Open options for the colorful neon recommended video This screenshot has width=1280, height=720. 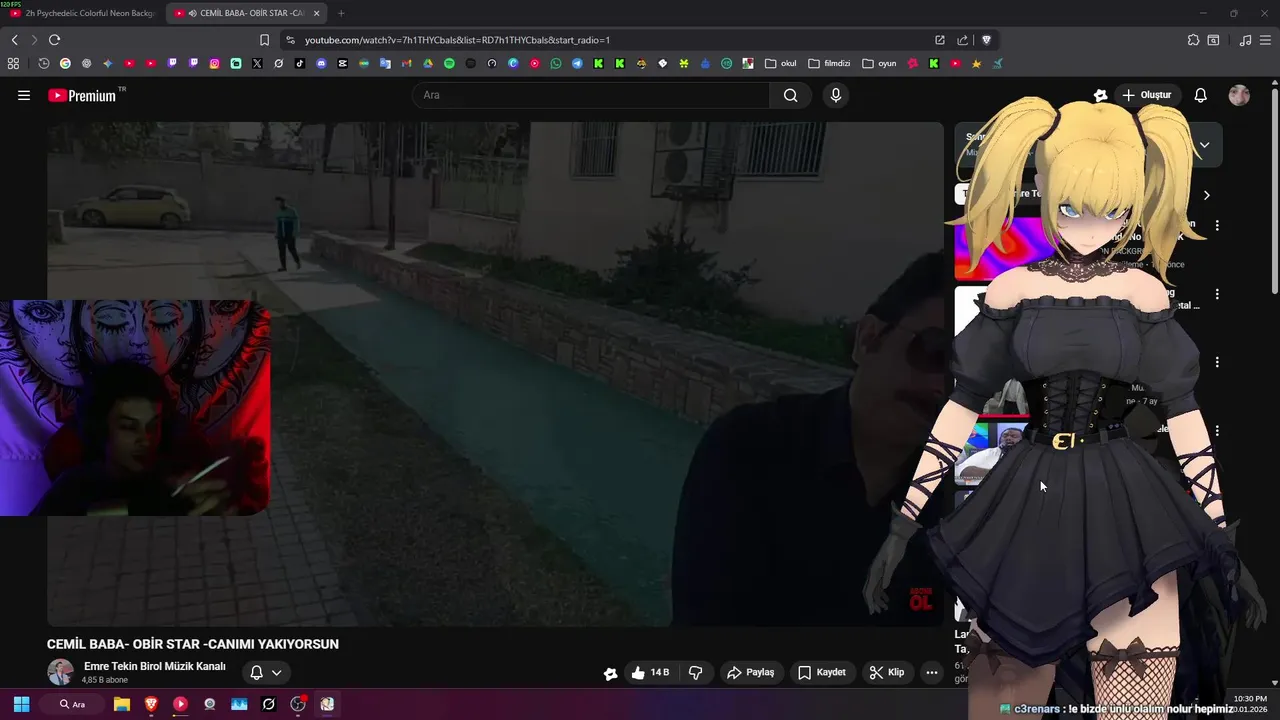pos(1217,226)
